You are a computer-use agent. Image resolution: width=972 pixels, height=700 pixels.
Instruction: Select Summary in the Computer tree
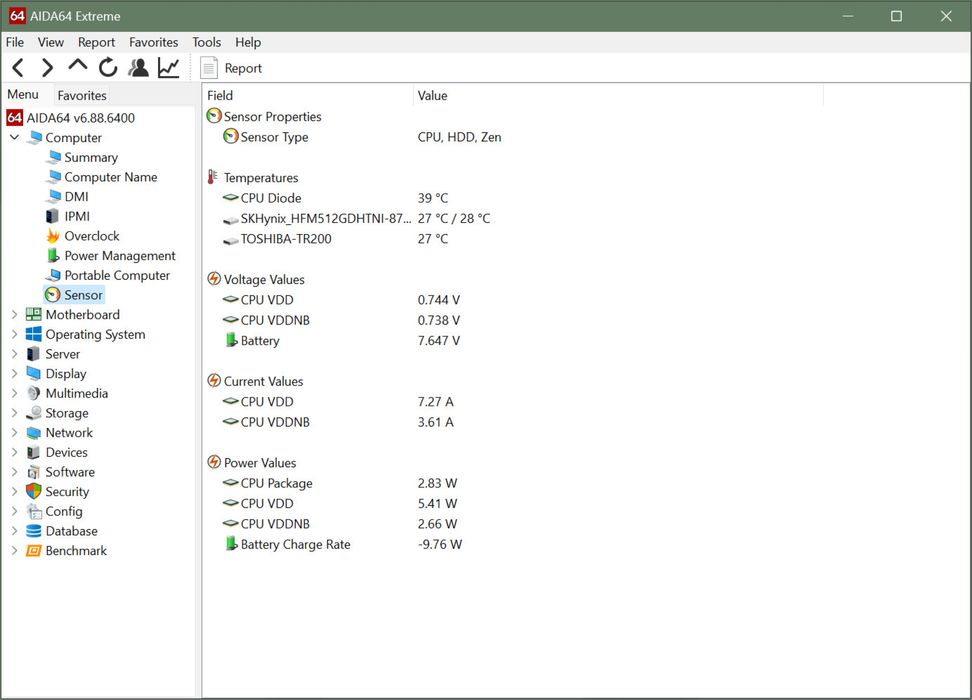[x=90, y=158]
